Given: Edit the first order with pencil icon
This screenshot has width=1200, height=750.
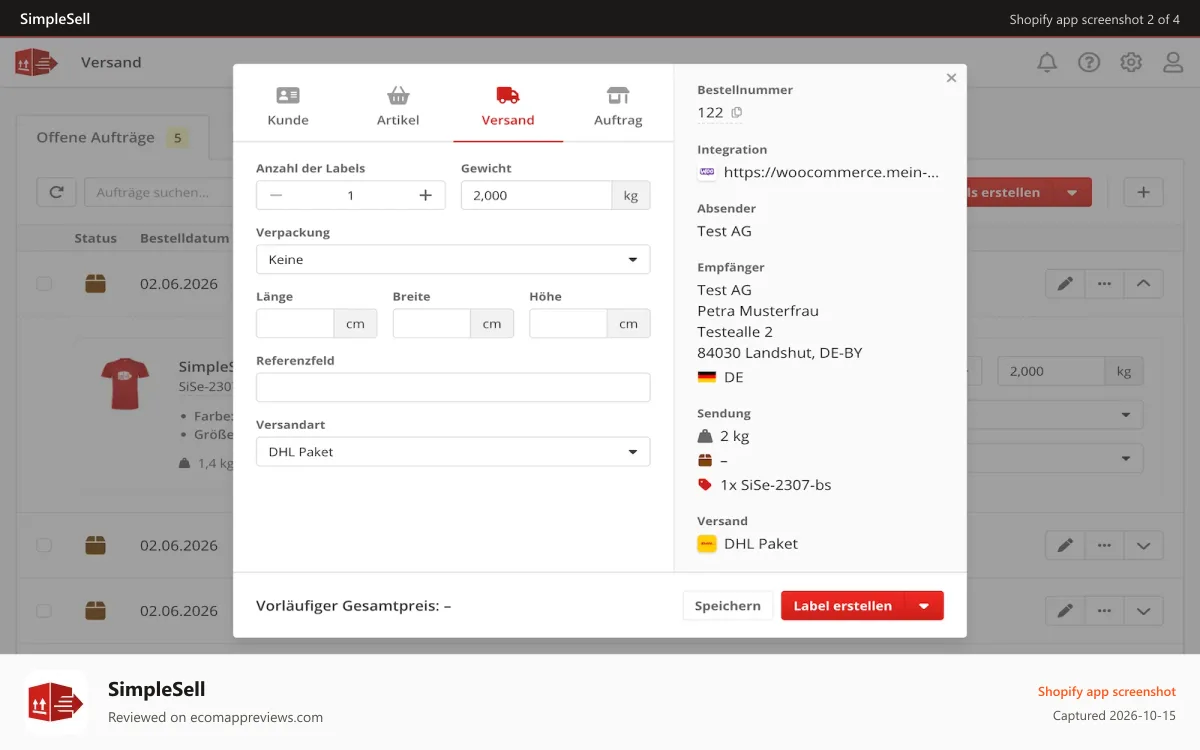Looking at the screenshot, I should coord(1065,284).
